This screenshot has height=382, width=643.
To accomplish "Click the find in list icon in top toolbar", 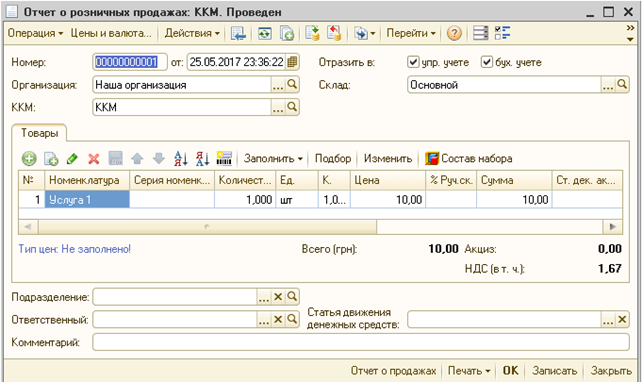I will pyautogui.click(x=238, y=33).
